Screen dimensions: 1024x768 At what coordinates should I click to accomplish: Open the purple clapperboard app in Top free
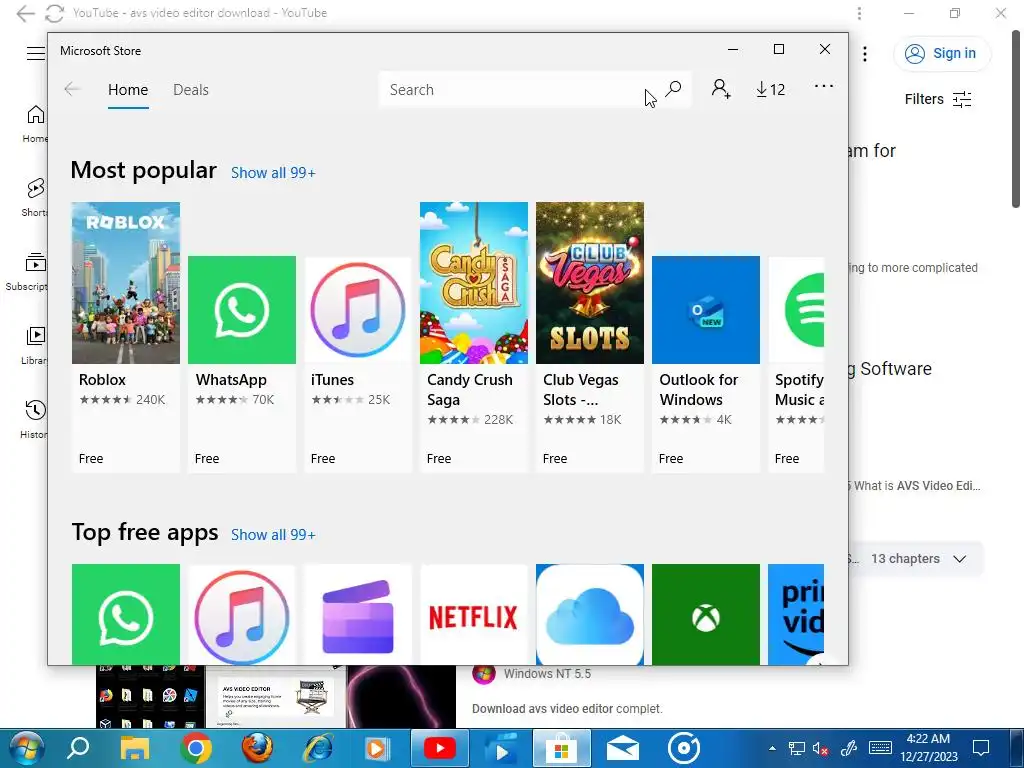click(358, 615)
